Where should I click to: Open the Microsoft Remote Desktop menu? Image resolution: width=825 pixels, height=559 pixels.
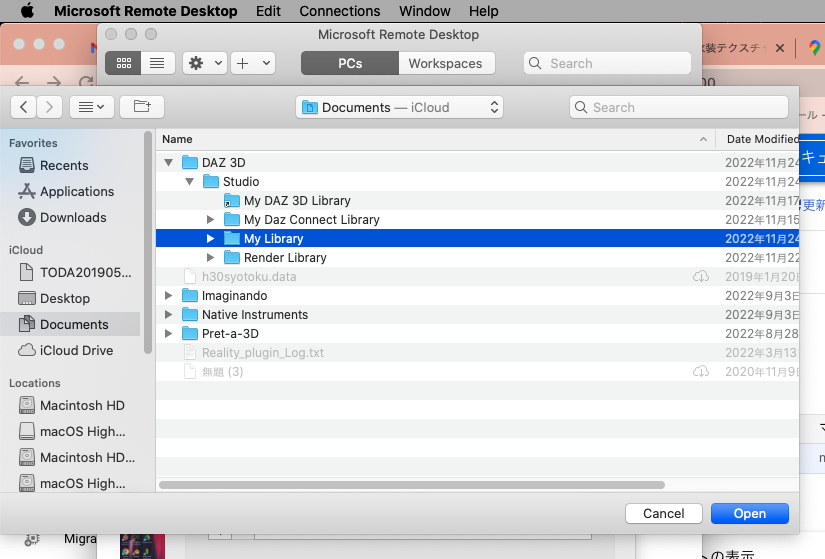[x=145, y=11]
